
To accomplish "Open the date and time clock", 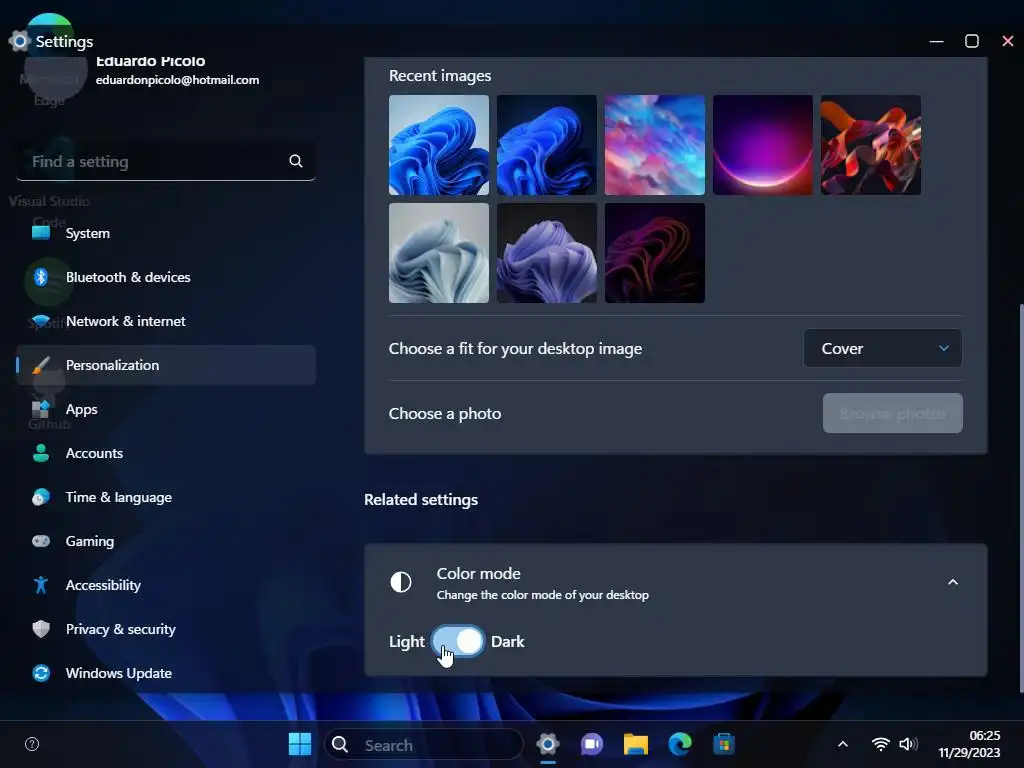I will (x=970, y=744).
